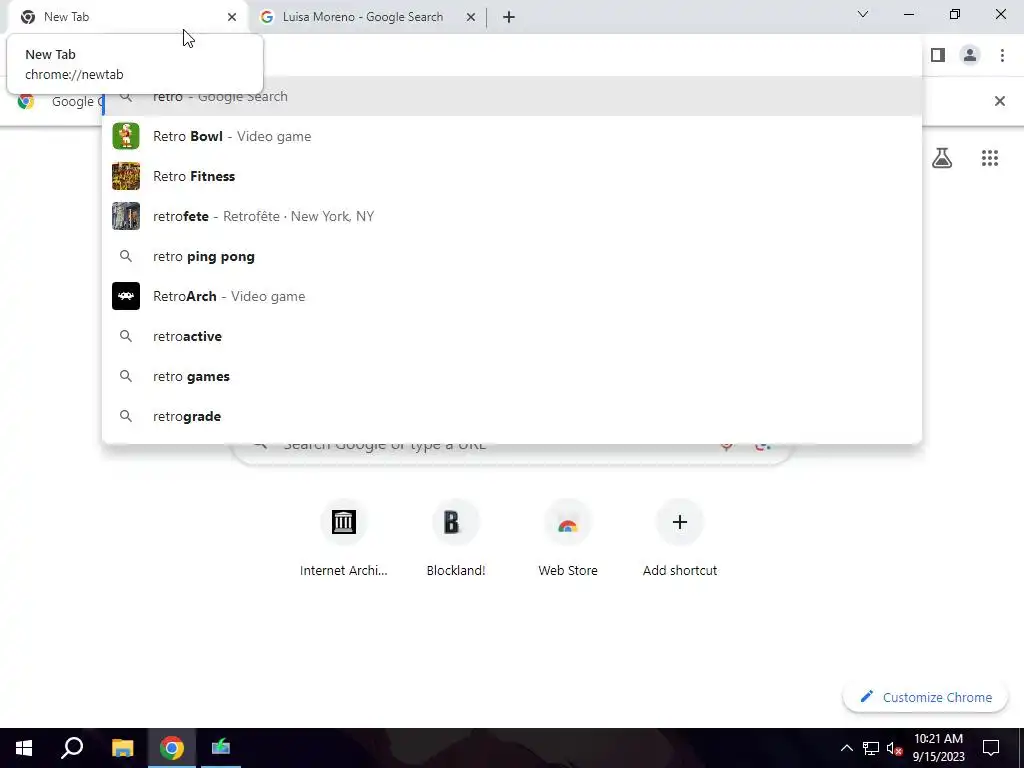Open the Chrome three-dot menu

click(1002, 55)
